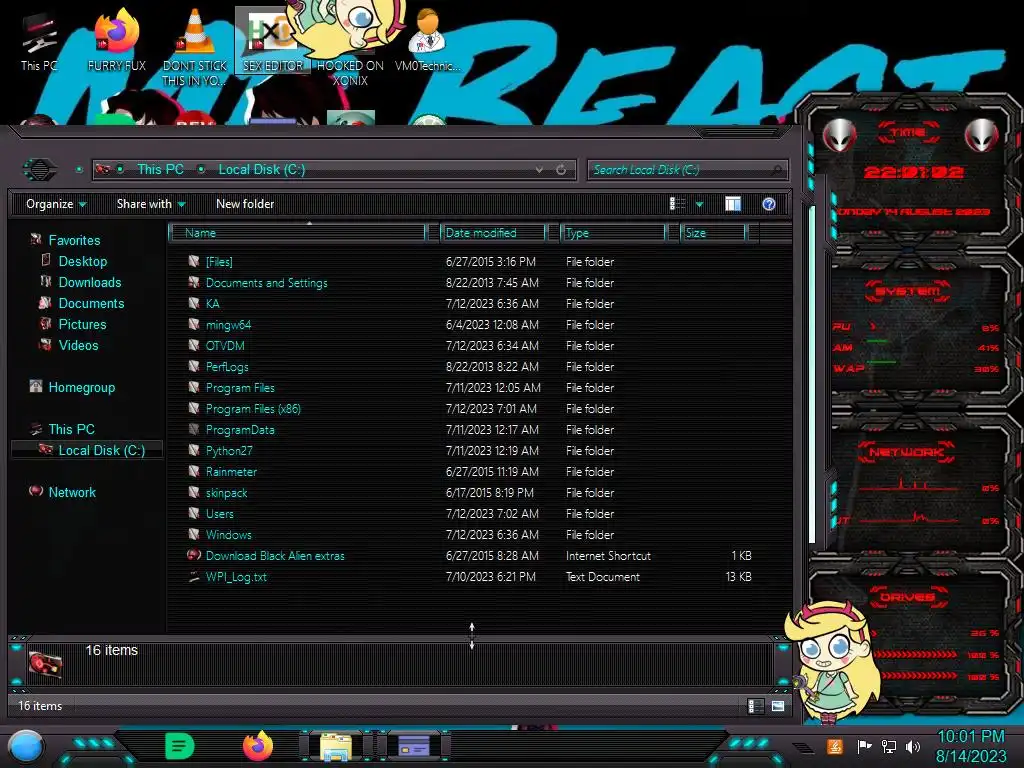Expand the address bar history dropdown

point(539,170)
